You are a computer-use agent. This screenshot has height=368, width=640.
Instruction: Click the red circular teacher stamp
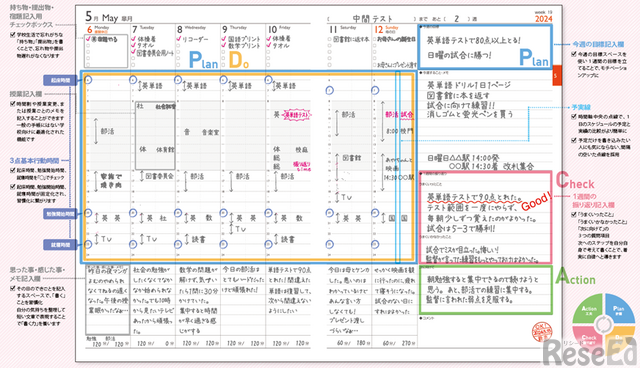pos(542,332)
